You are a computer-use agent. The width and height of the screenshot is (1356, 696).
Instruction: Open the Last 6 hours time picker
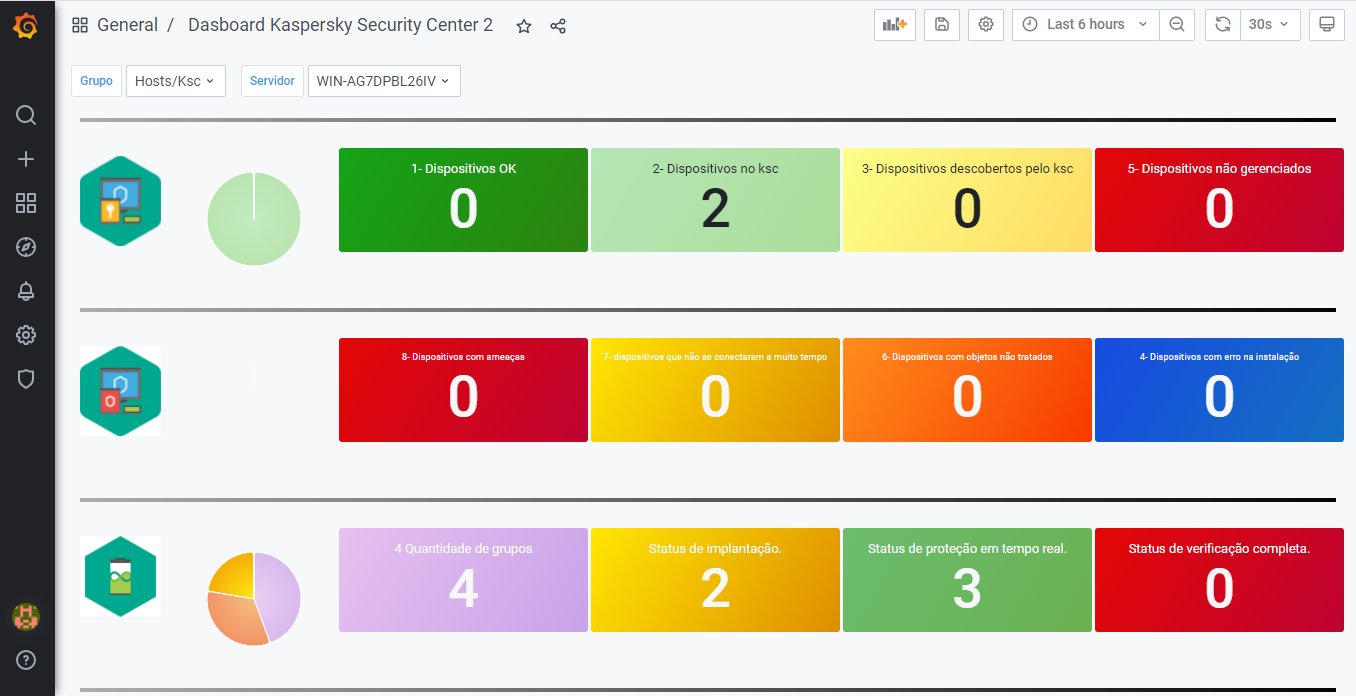click(x=1086, y=24)
